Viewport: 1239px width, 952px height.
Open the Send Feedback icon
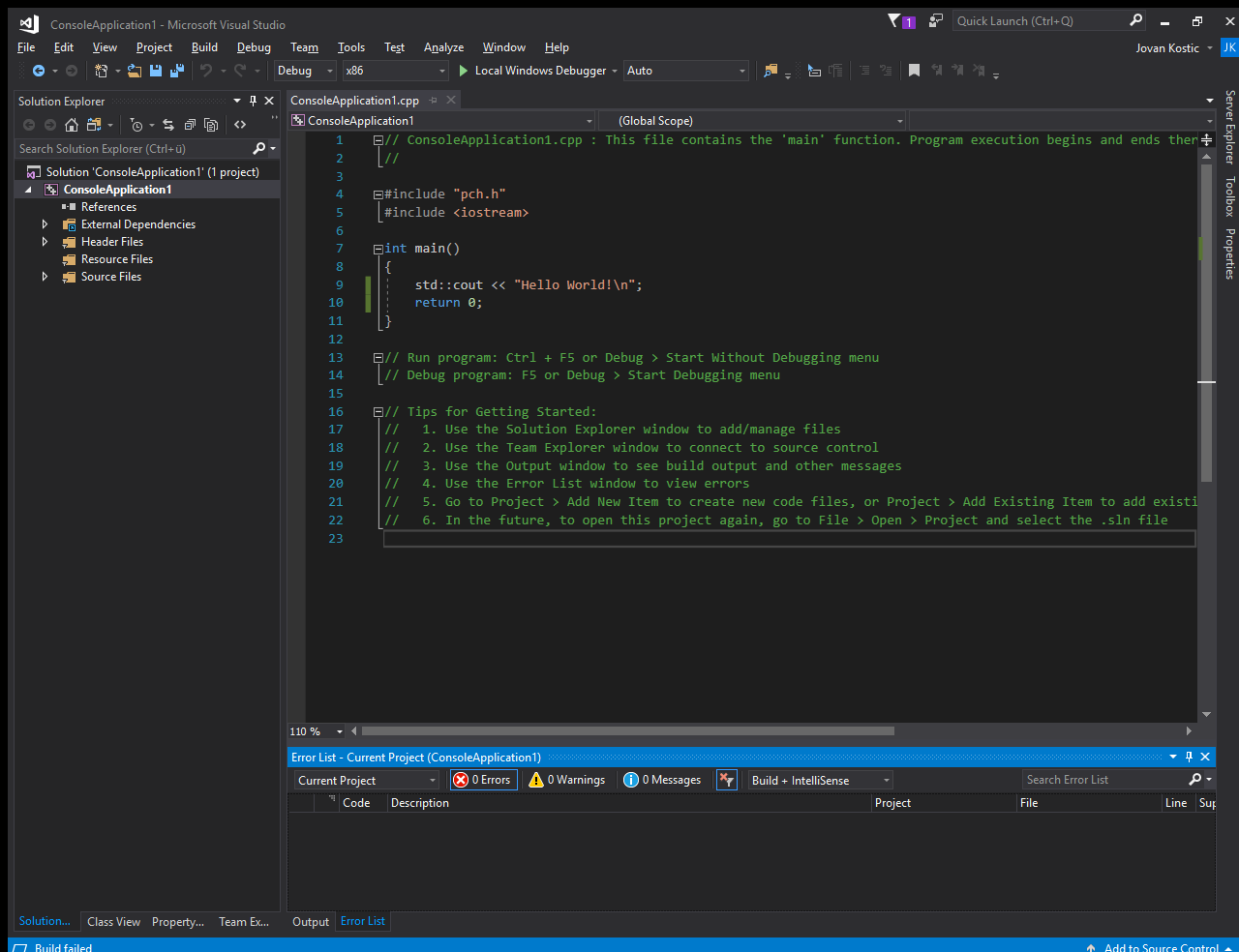click(x=936, y=21)
